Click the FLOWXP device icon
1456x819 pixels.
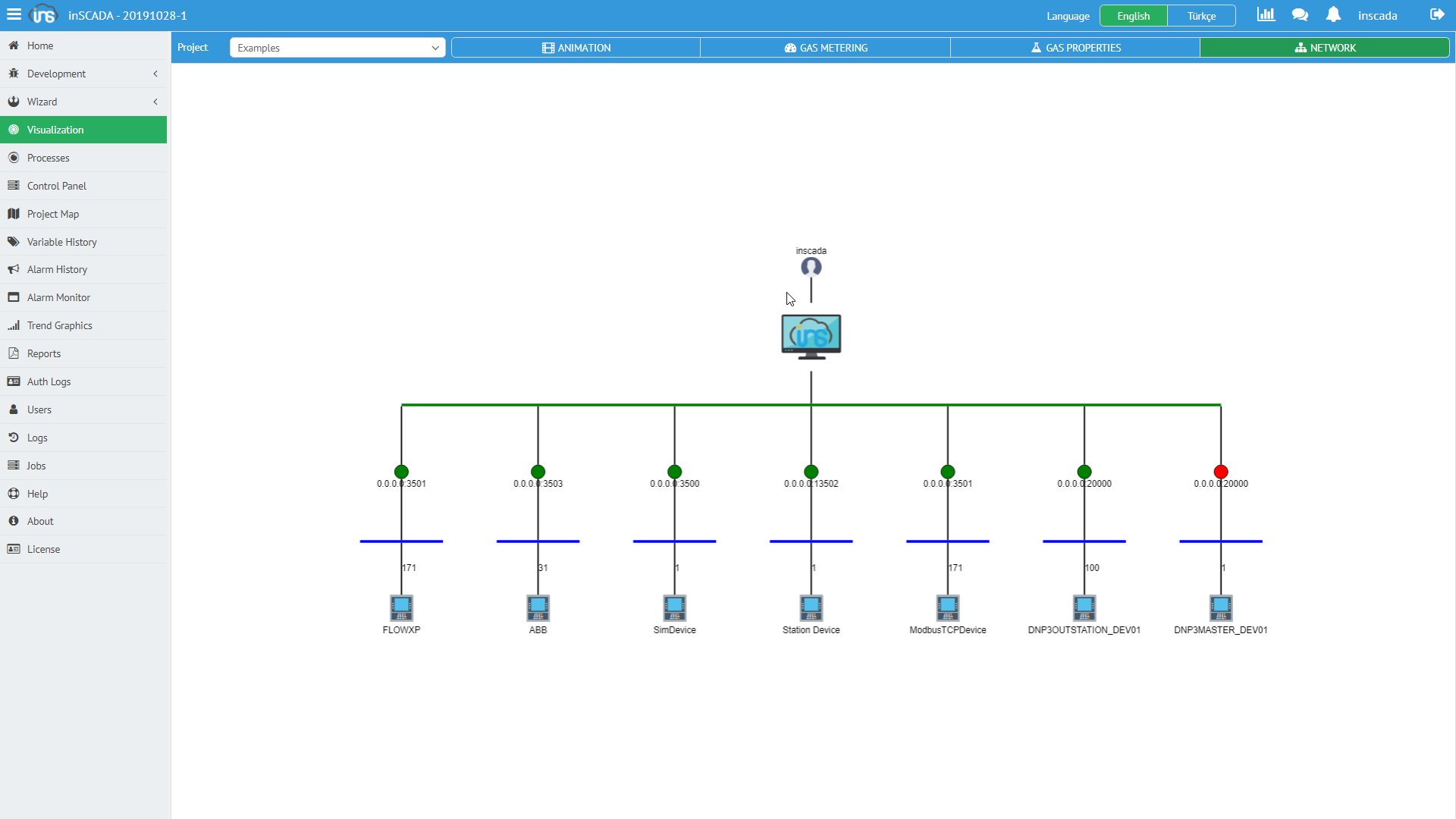[401, 607]
